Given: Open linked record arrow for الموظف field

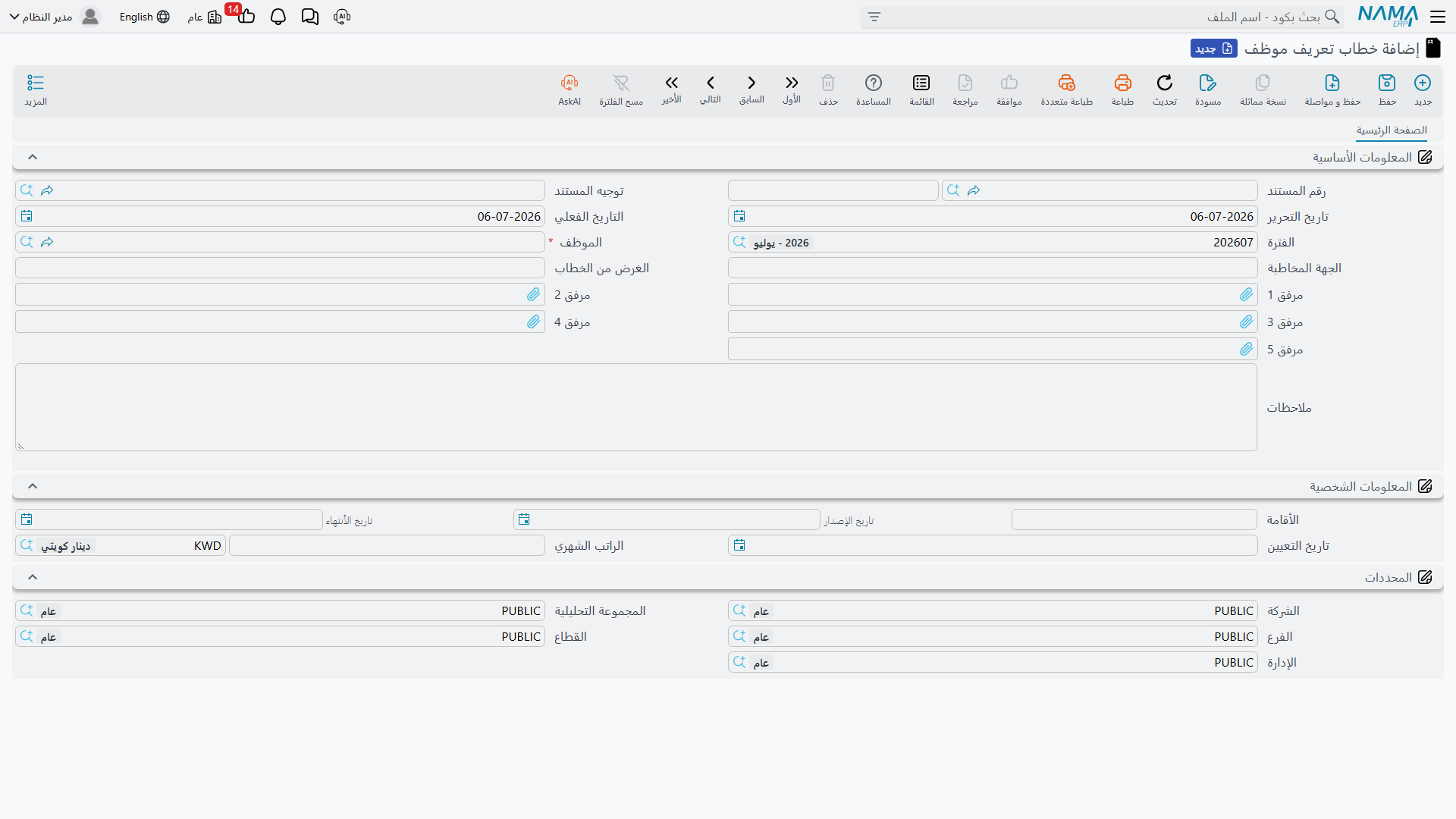Looking at the screenshot, I should point(47,242).
